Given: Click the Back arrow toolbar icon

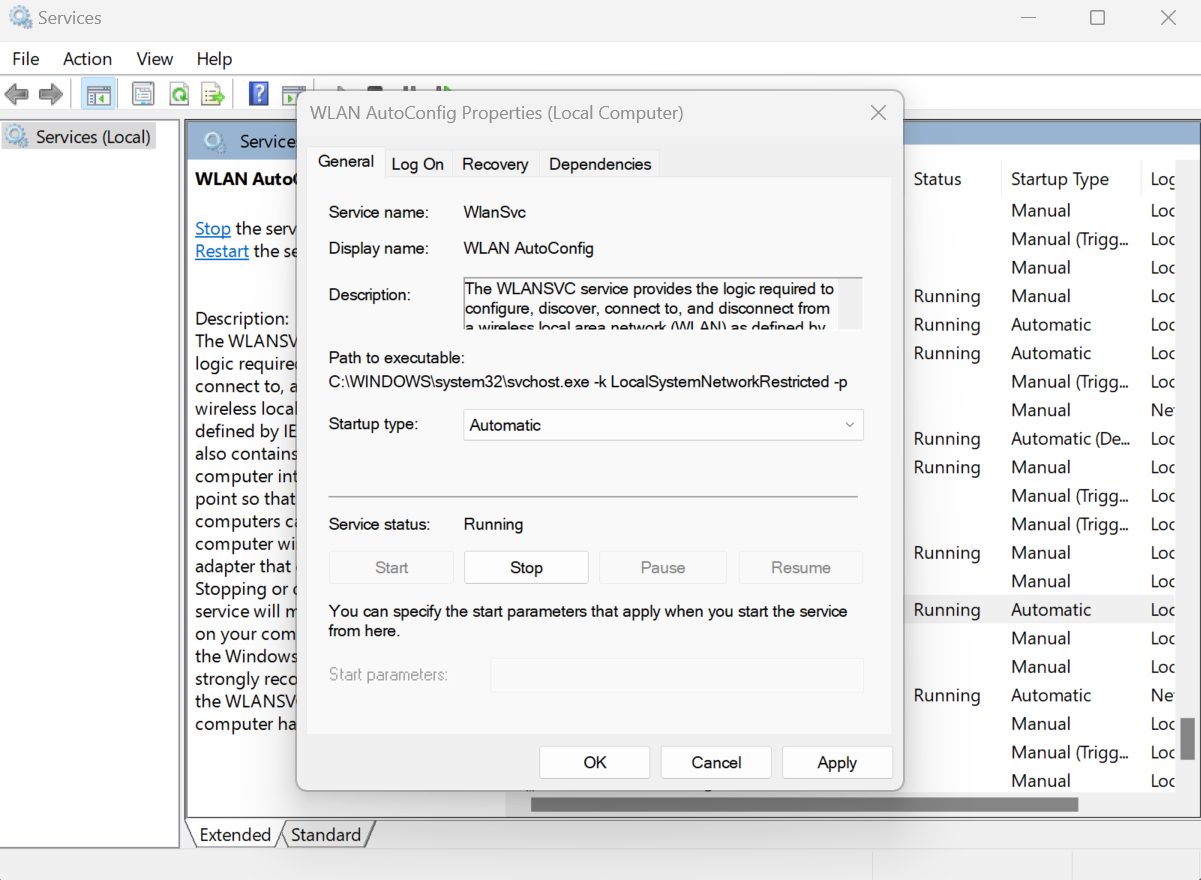Looking at the screenshot, I should click(16, 95).
